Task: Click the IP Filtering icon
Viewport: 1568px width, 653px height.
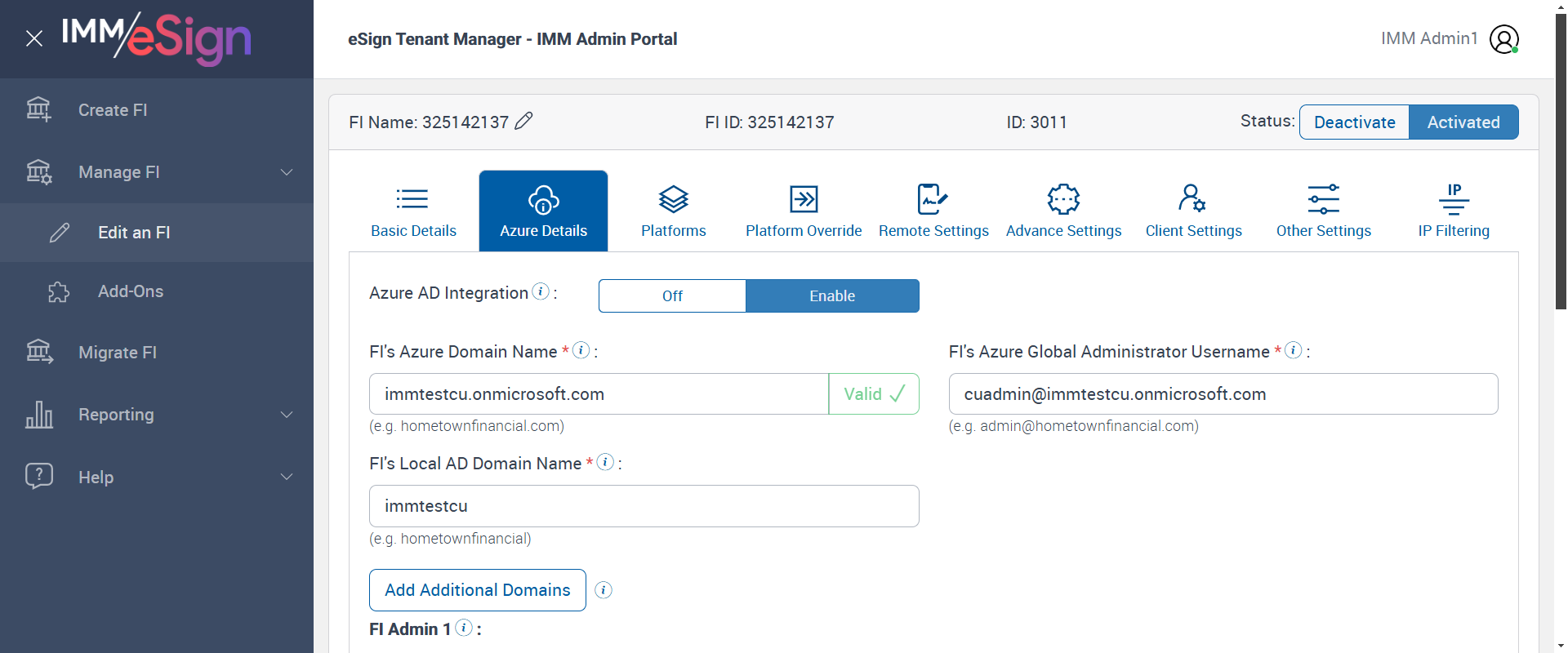Action: click(1454, 198)
